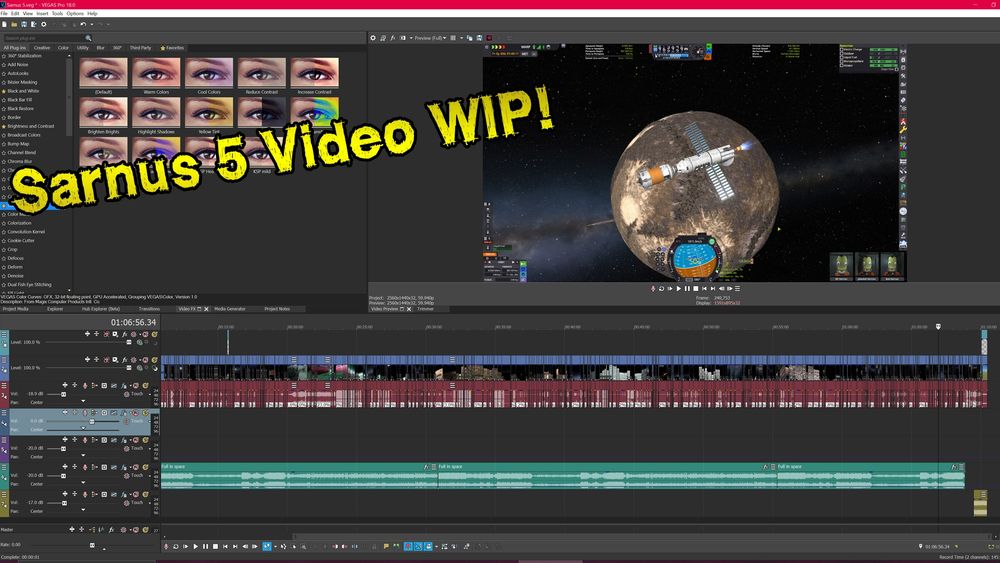Screen dimensions: 1000x563
Task: Open a project with the folder icon
Action: (14, 24)
